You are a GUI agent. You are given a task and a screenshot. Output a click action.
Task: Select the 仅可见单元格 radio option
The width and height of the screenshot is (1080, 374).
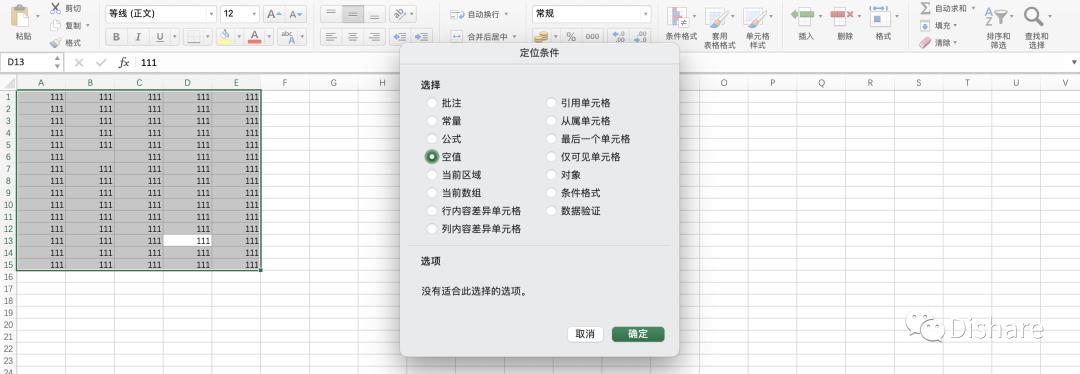tap(551, 157)
